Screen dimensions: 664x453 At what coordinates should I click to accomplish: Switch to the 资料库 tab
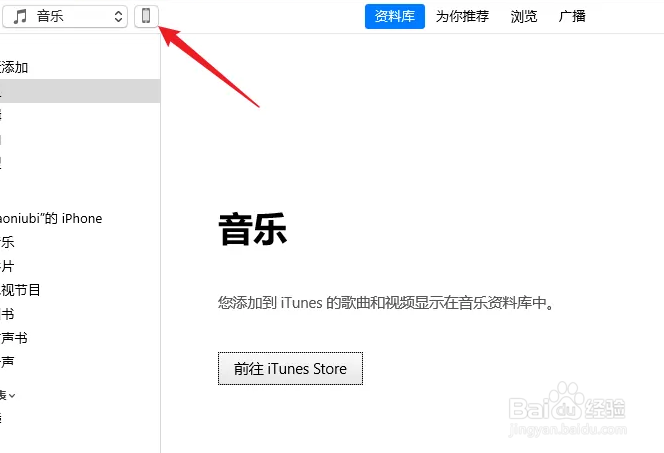395,17
